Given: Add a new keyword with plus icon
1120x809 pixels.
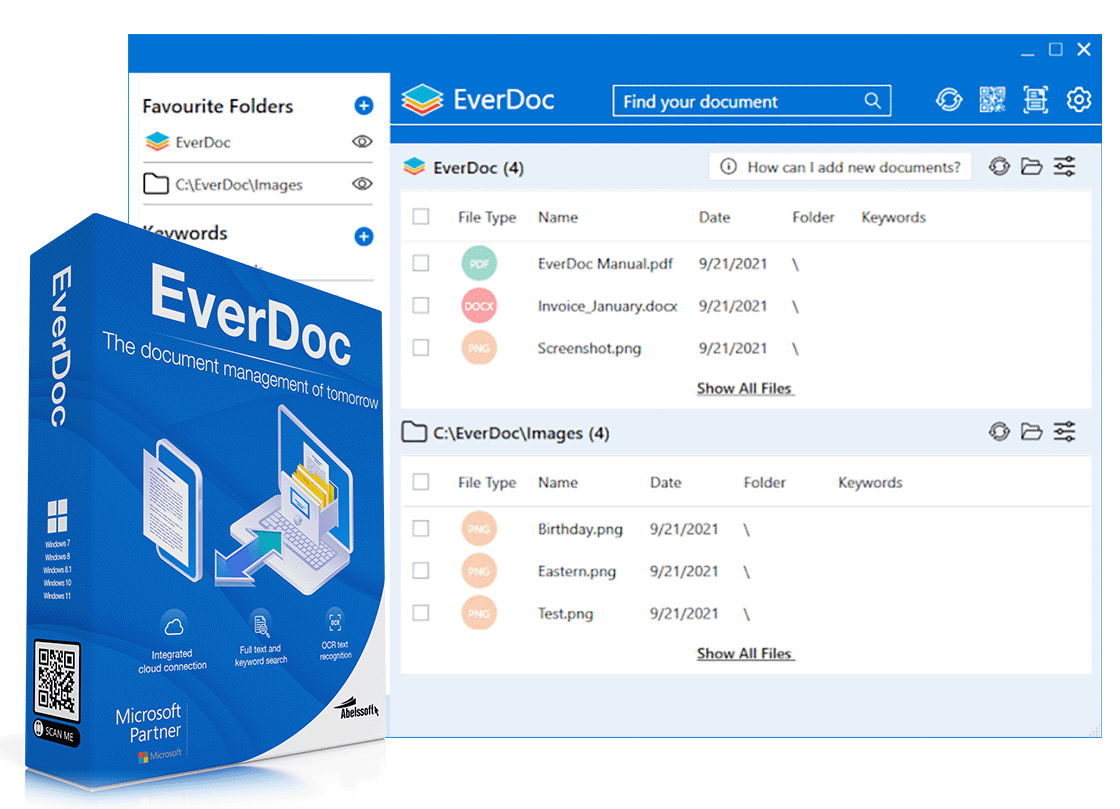Looking at the screenshot, I should (x=364, y=236).
